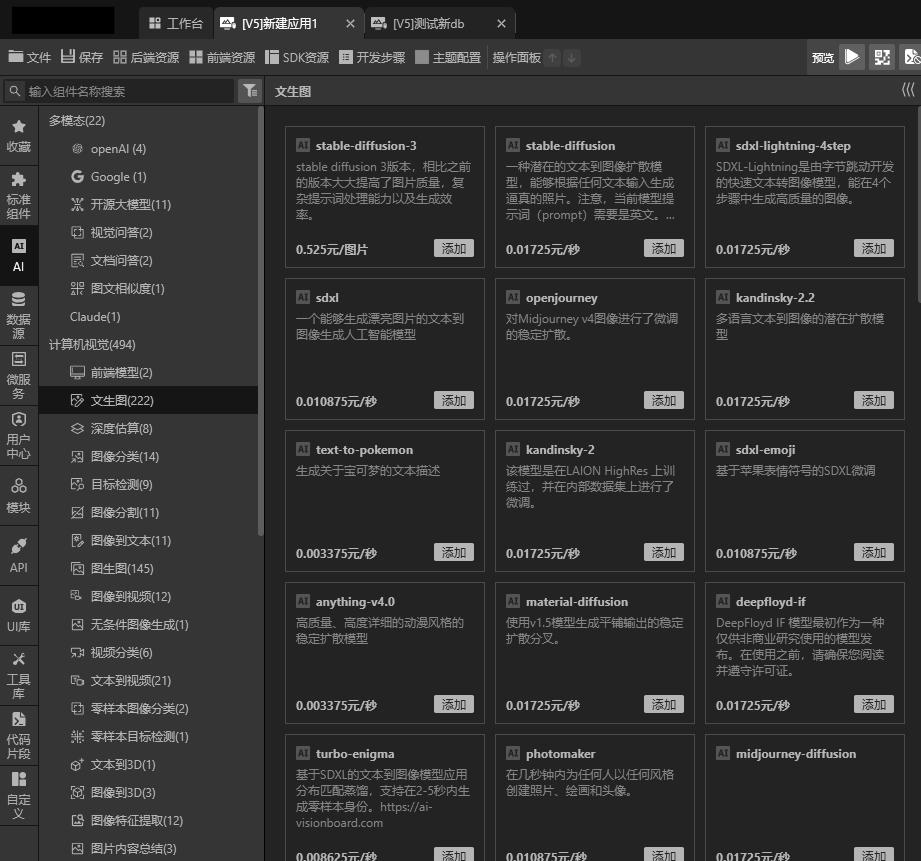
Task: Select 前端模型(2) tree item
Action: point(148,372)
